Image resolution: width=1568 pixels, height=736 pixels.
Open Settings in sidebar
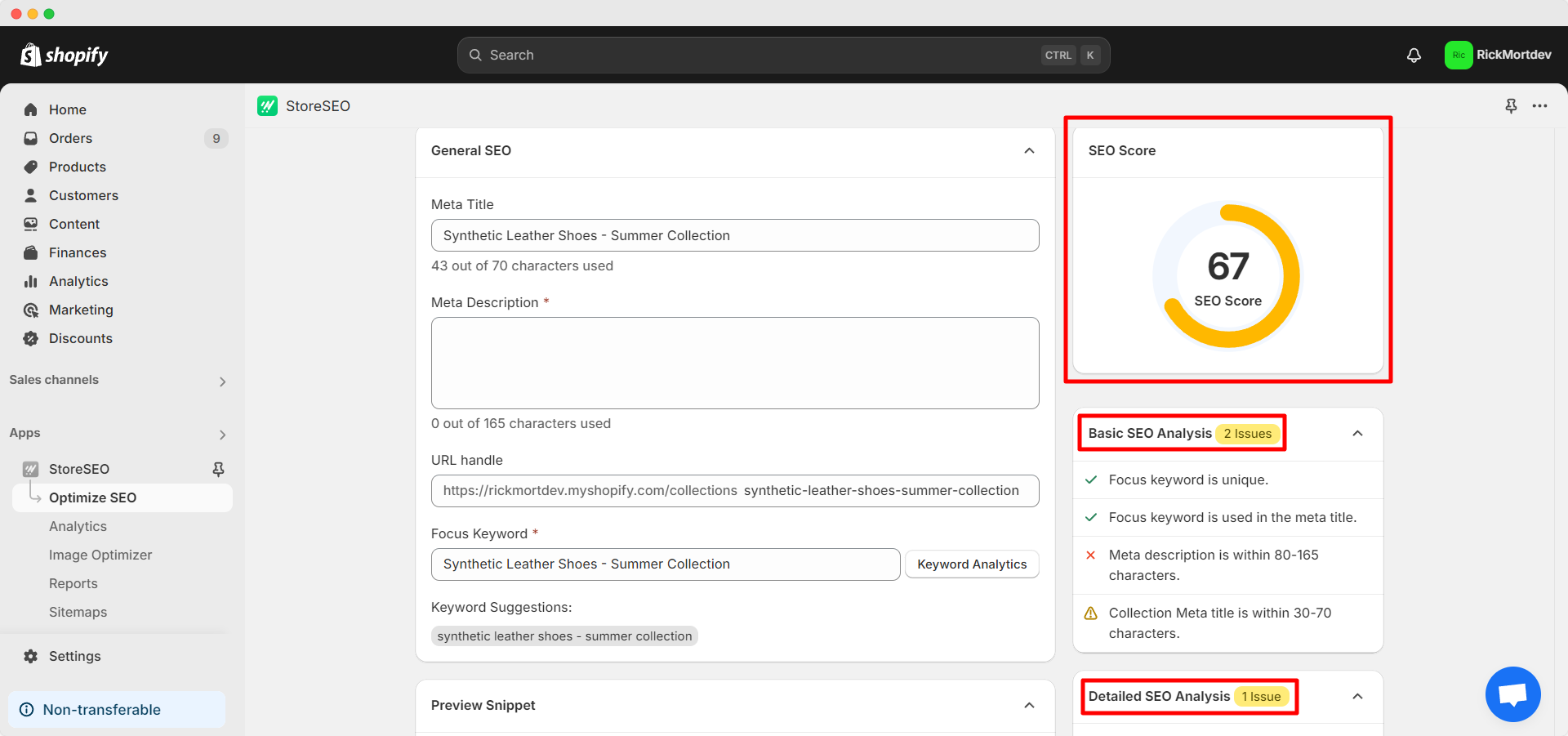[122, 656]
